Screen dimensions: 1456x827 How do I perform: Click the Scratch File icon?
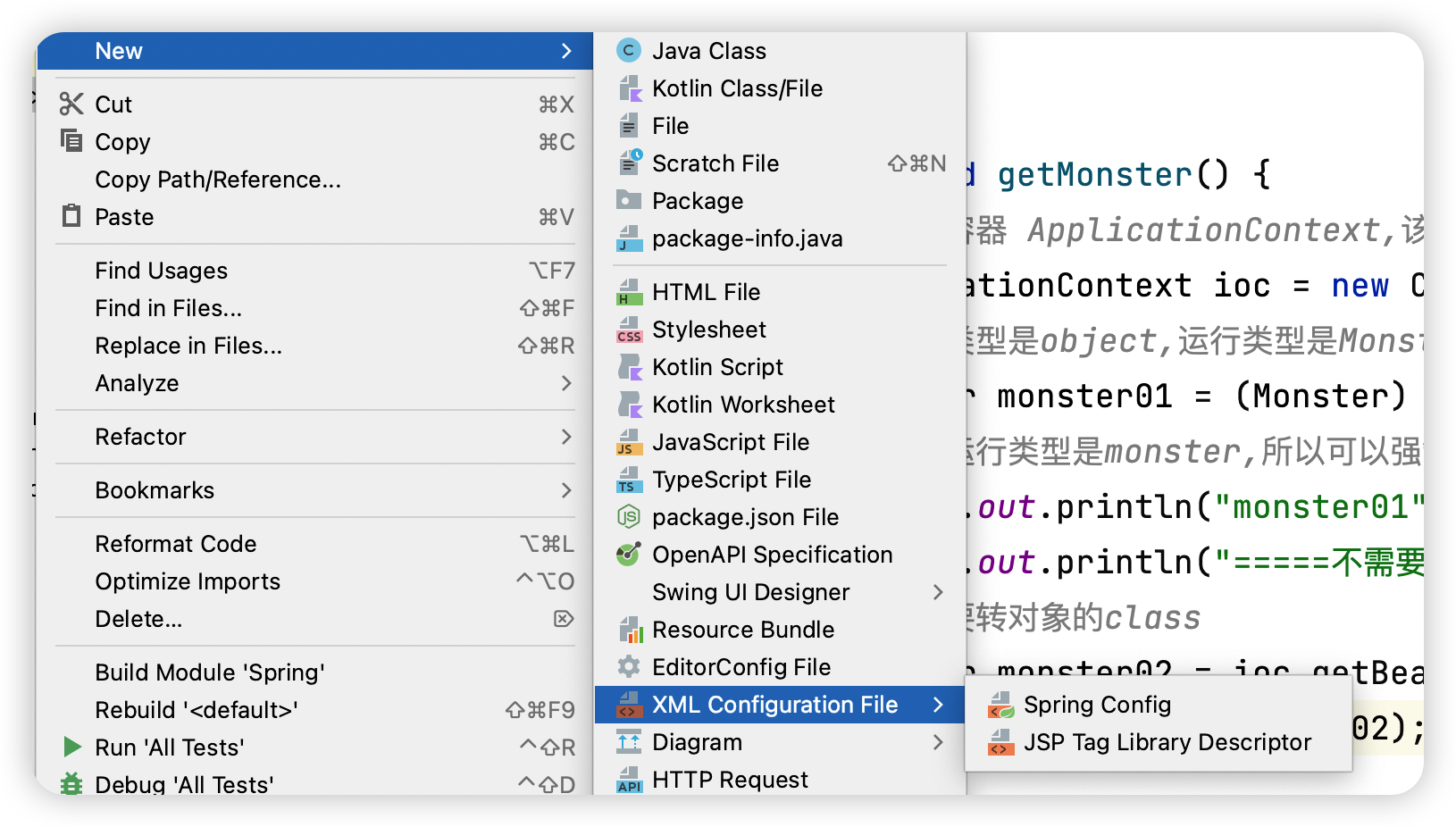629,163
